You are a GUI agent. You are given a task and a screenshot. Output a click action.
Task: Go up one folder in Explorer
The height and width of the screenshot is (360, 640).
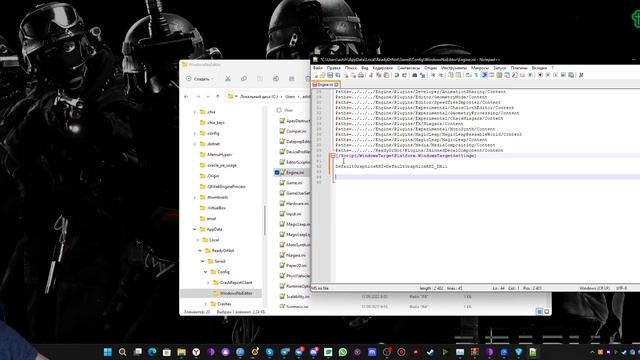click(x=218, y=97)
